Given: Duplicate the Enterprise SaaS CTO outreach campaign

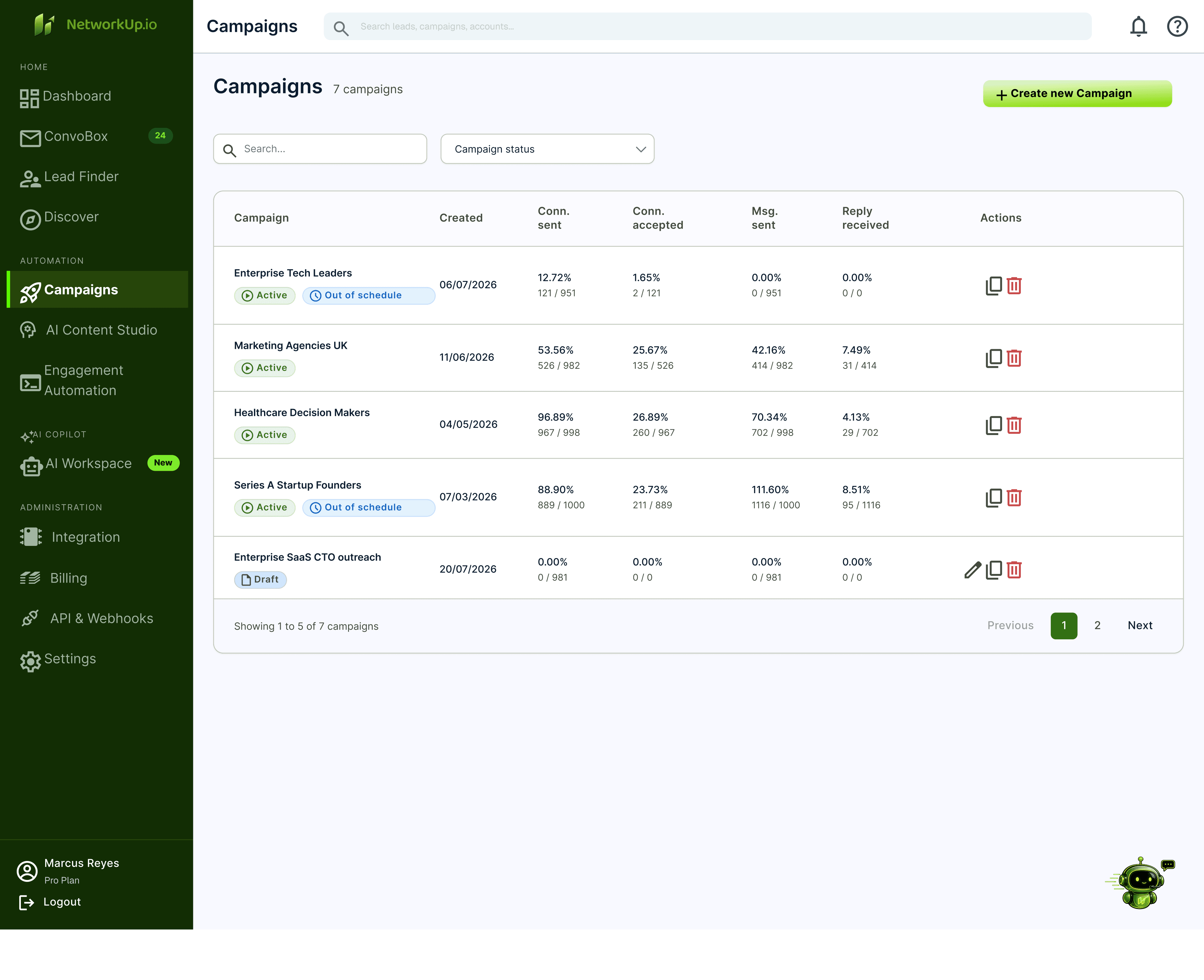Looking at the screenshot, I should tap(993, 570).
